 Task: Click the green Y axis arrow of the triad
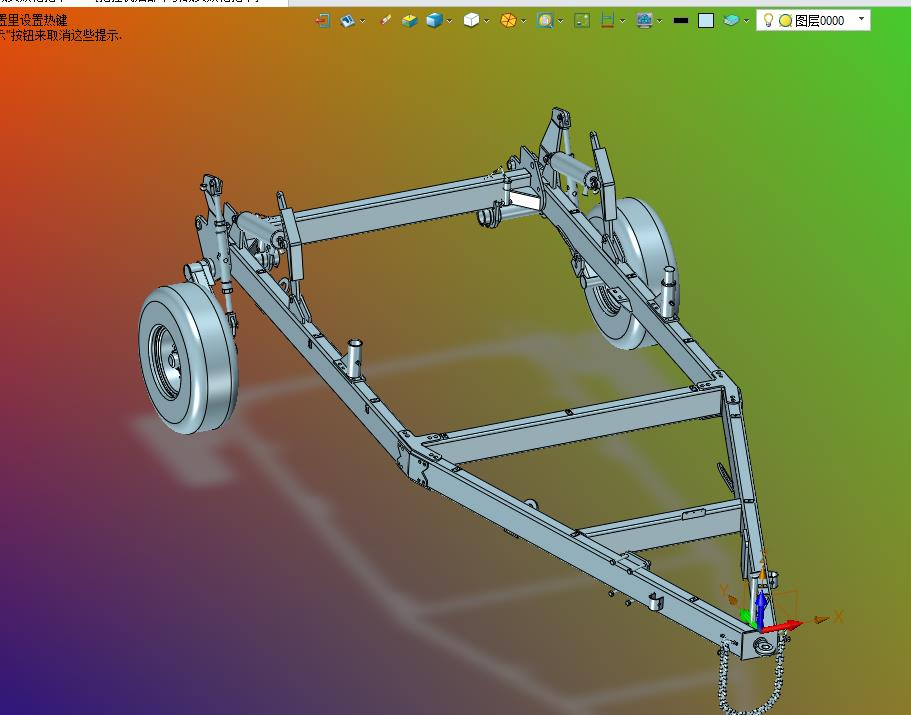(748, 617)
